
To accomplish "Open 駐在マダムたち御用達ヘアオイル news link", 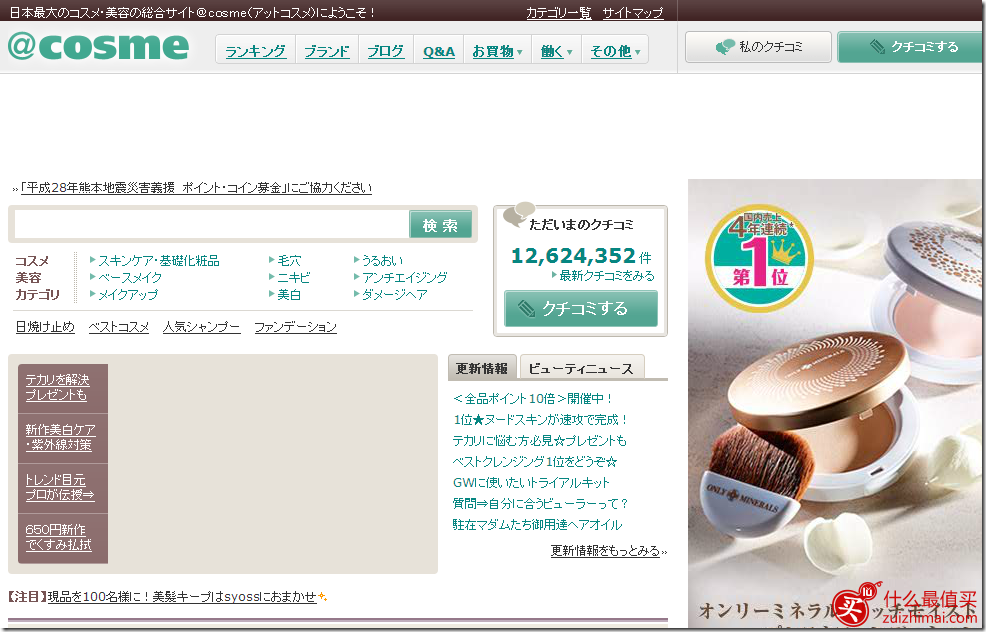I will [537, 524].
